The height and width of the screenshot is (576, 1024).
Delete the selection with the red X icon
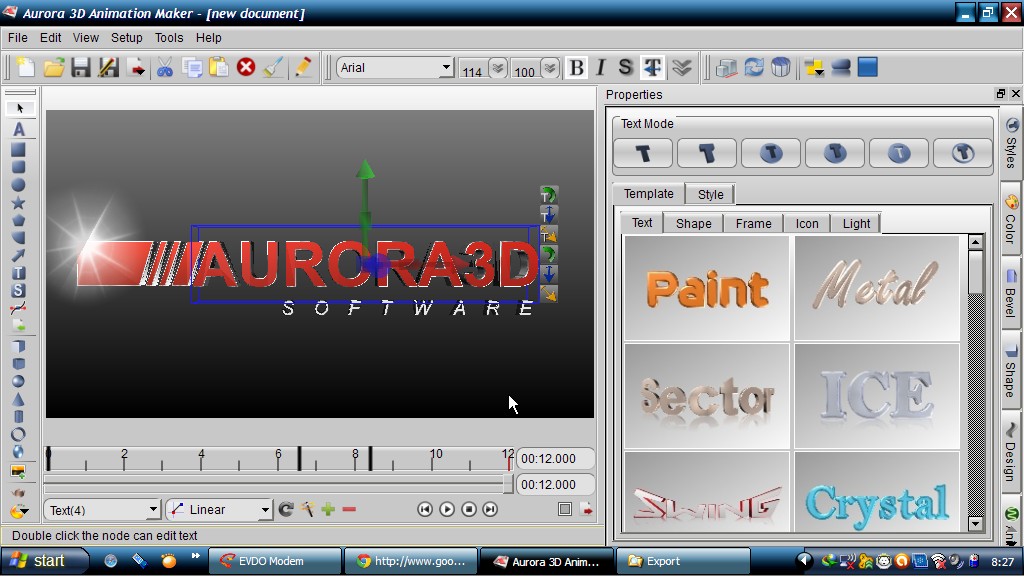point(246,67)
